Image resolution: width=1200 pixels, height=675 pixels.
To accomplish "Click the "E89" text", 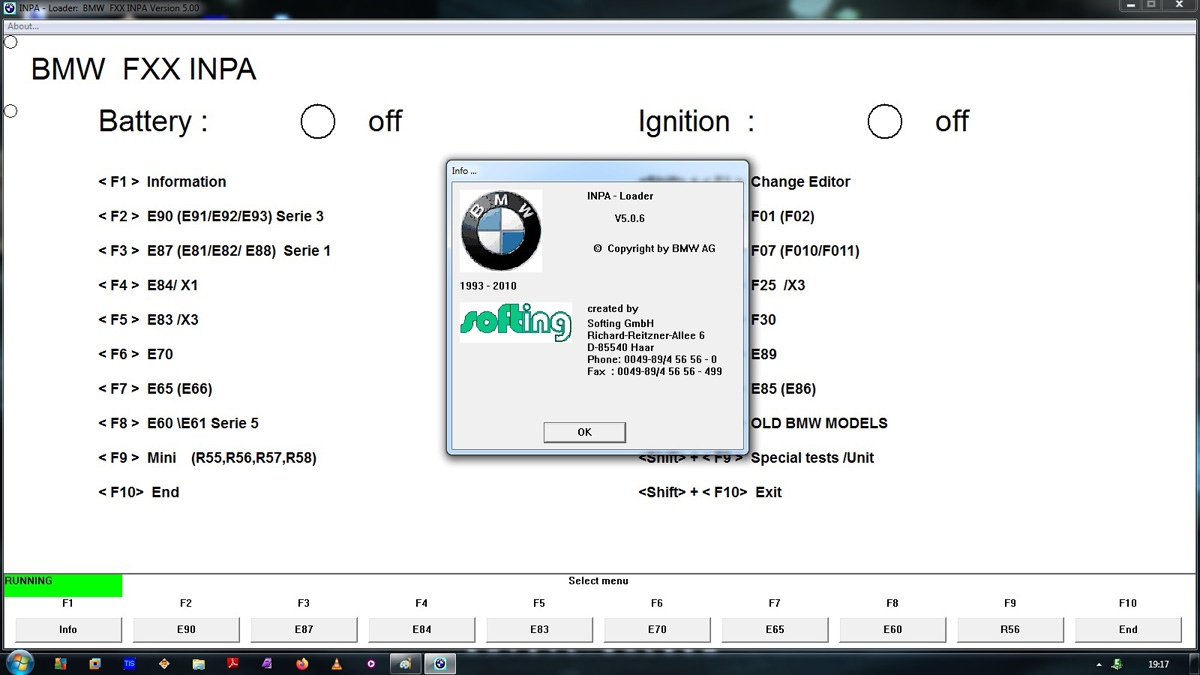I will (x=763, y=354).
